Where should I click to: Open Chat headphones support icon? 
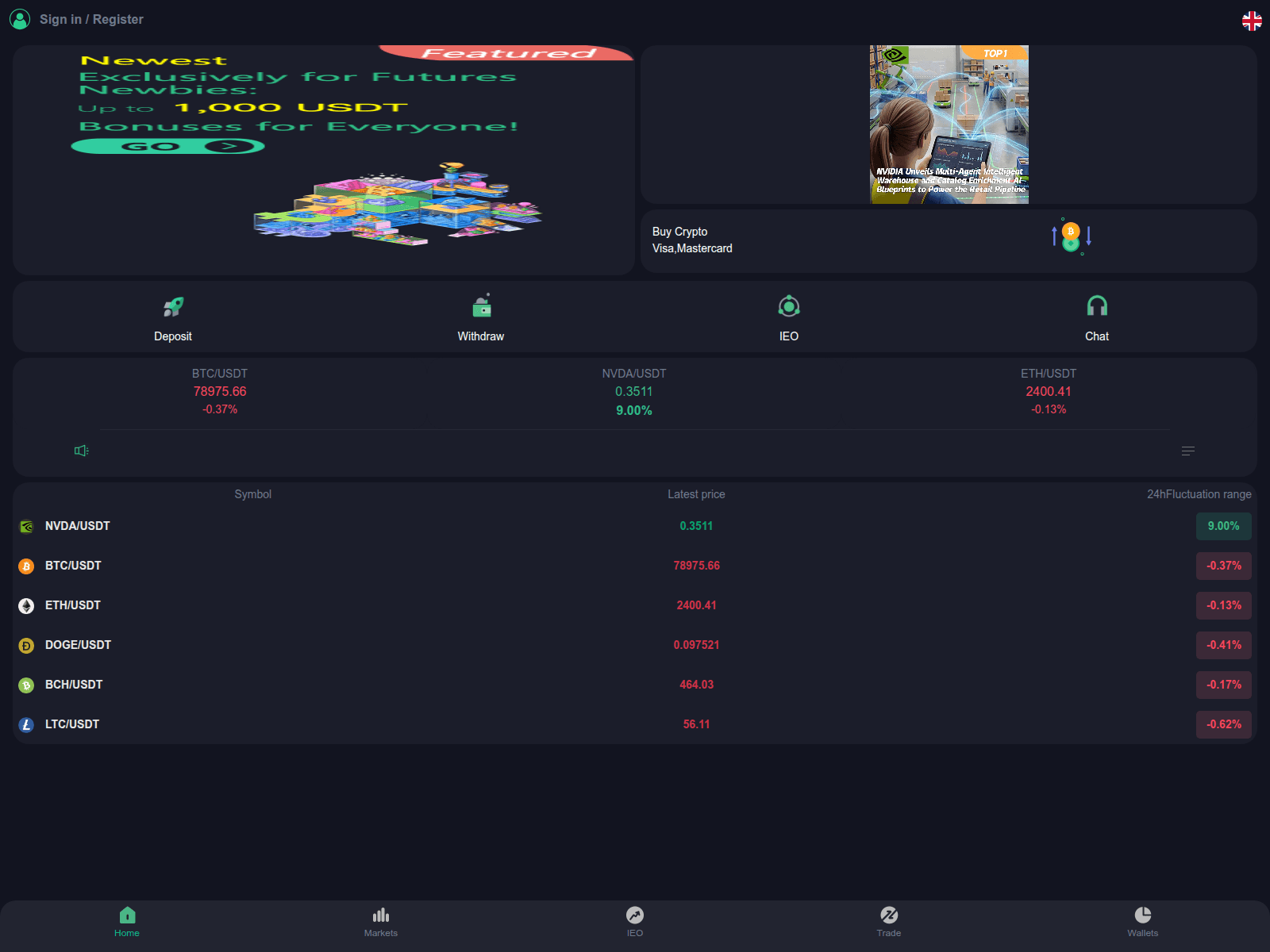pyautogui.click(x=1096, y=306)
